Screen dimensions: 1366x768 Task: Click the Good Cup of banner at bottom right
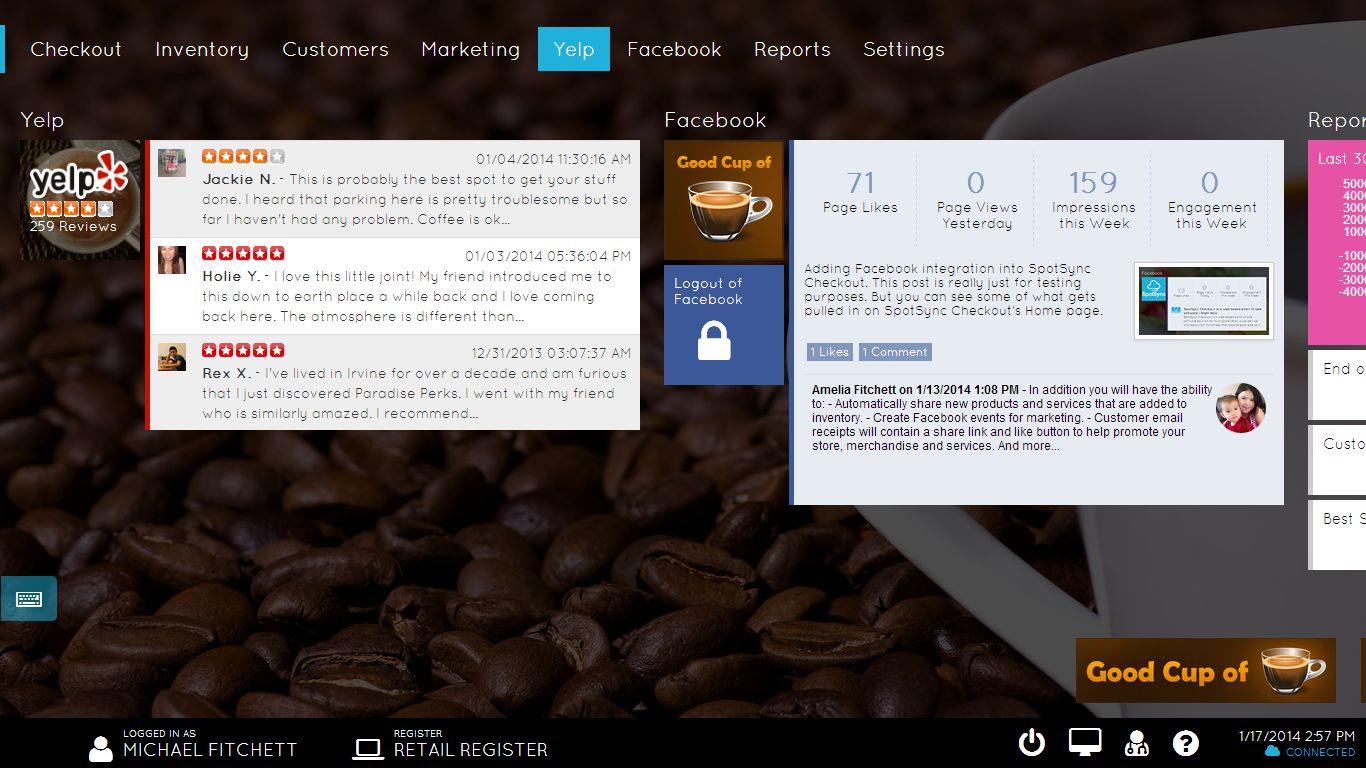click(1206, 670)
